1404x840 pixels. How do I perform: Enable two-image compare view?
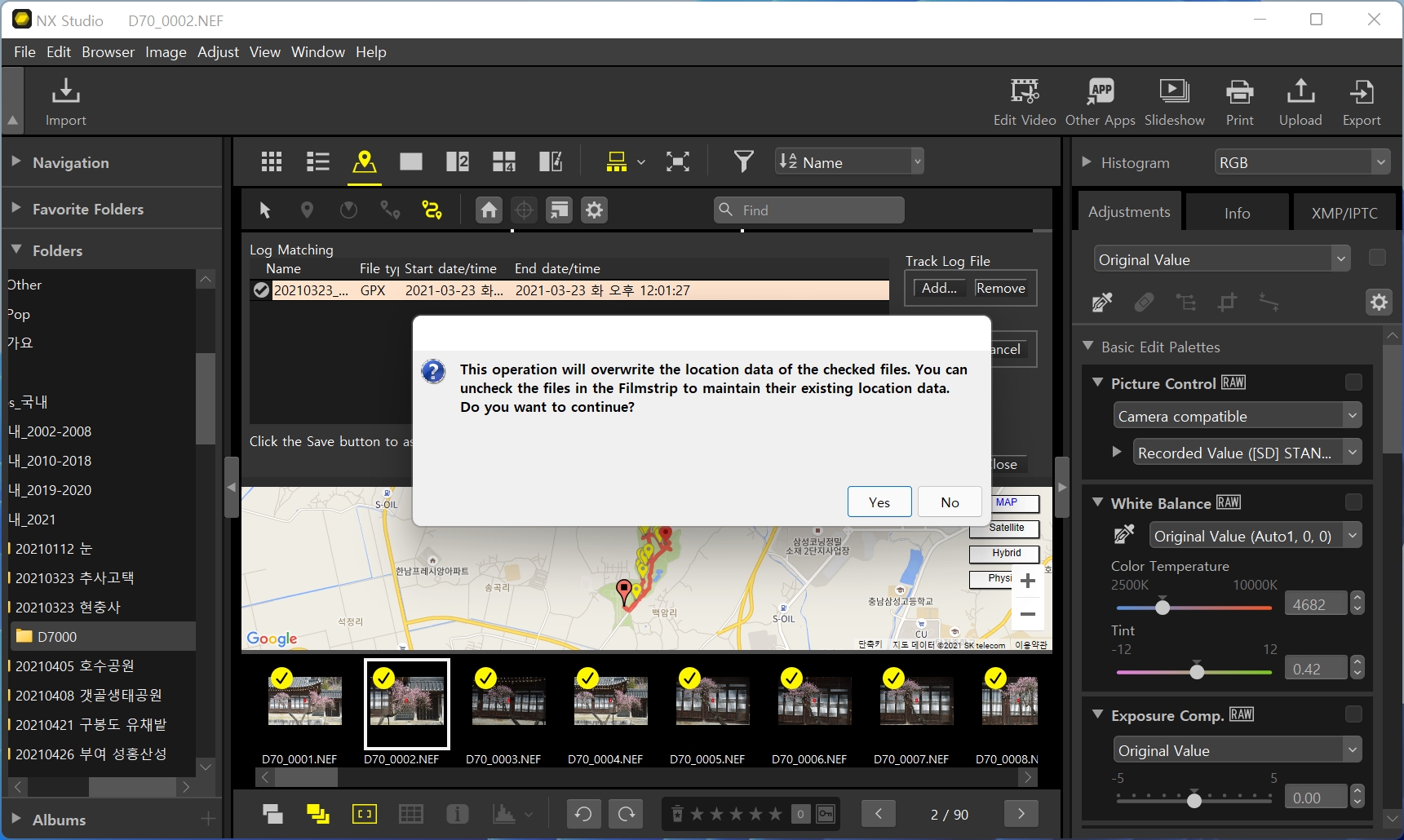click(x=458, y=161)
